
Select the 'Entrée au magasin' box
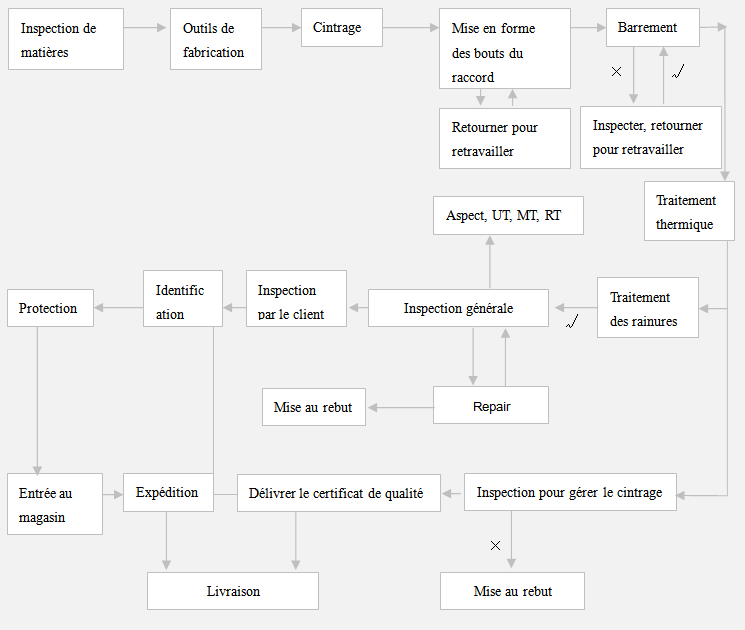pos(55,505)
